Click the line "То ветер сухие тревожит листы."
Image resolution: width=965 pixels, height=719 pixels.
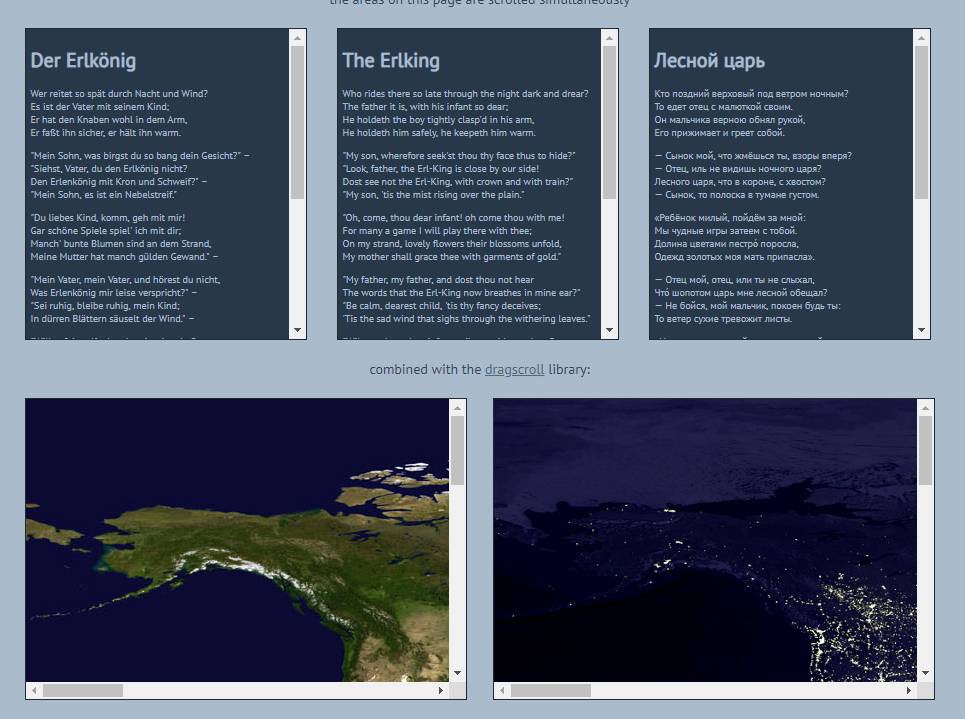coord(723,319)
